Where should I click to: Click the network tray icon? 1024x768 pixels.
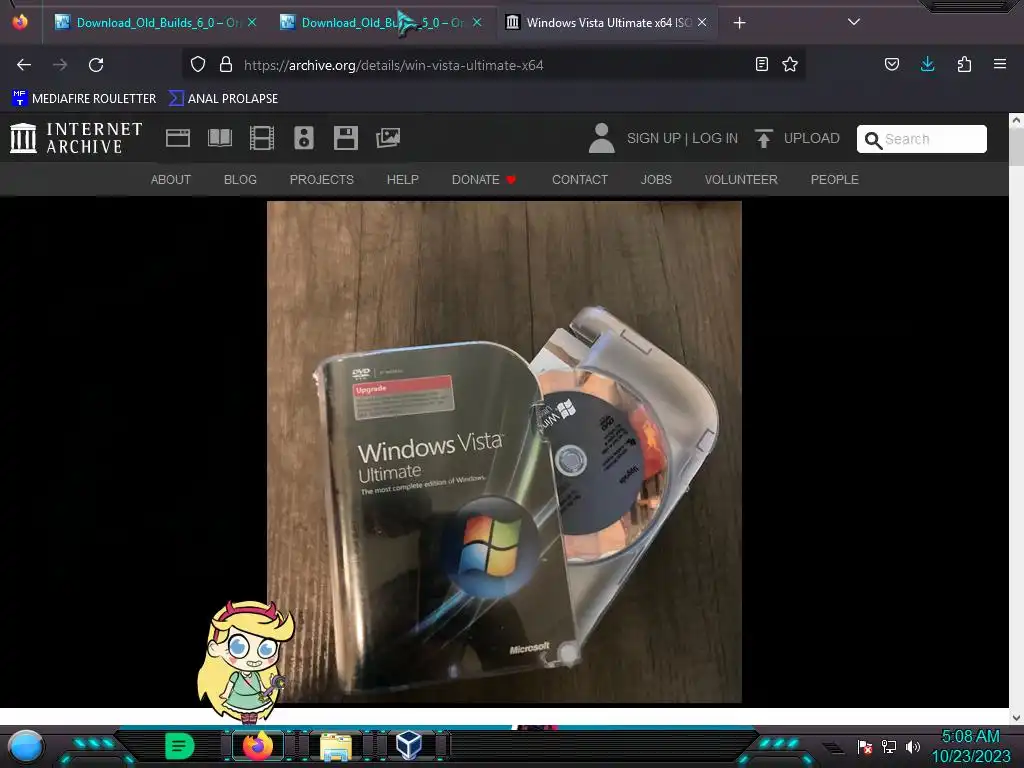[x=889, y=746]
